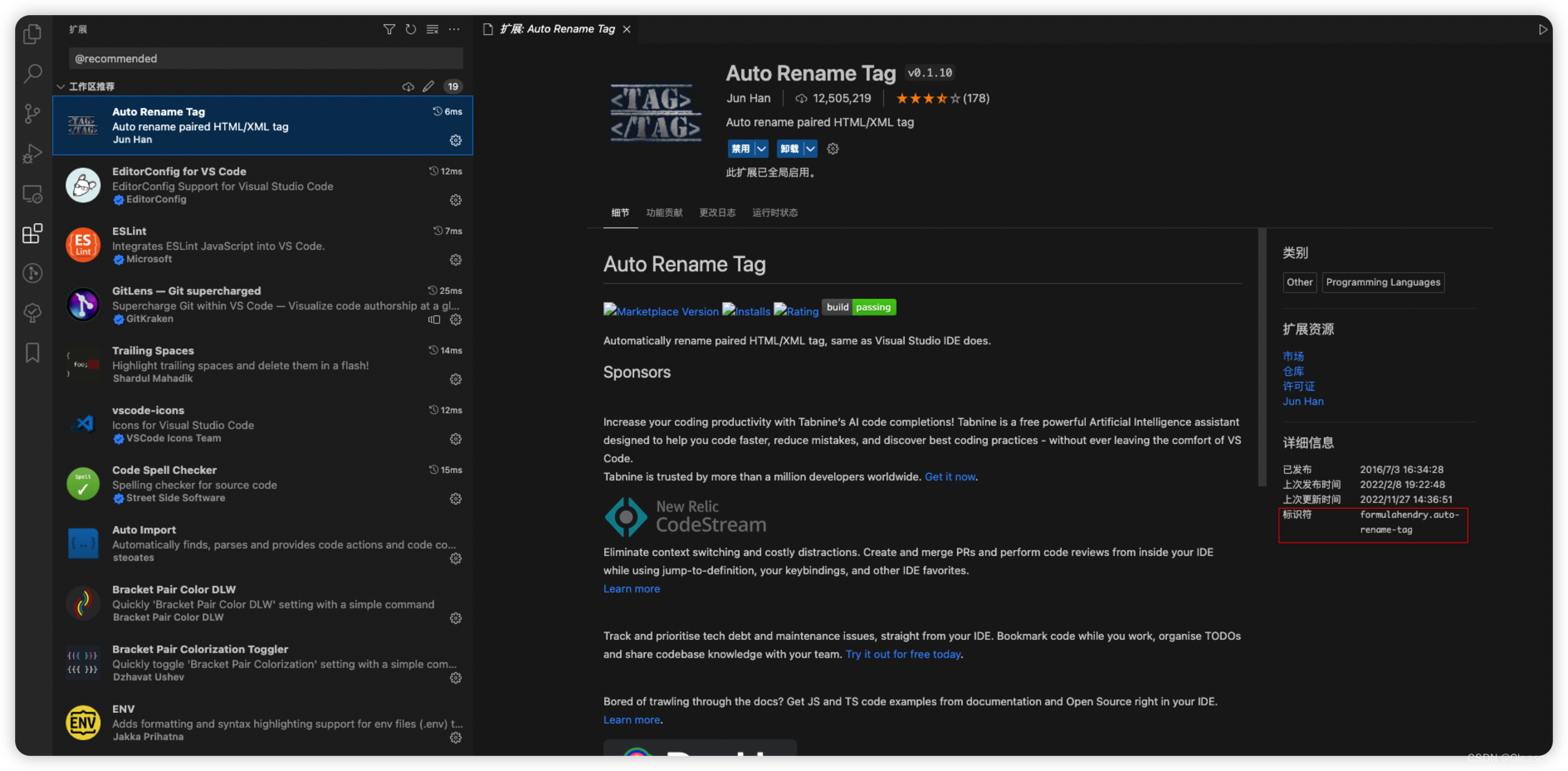Open the Bookmarks activity bar icon
This screenshot has width=1568, height=771.
pos(32,353)
